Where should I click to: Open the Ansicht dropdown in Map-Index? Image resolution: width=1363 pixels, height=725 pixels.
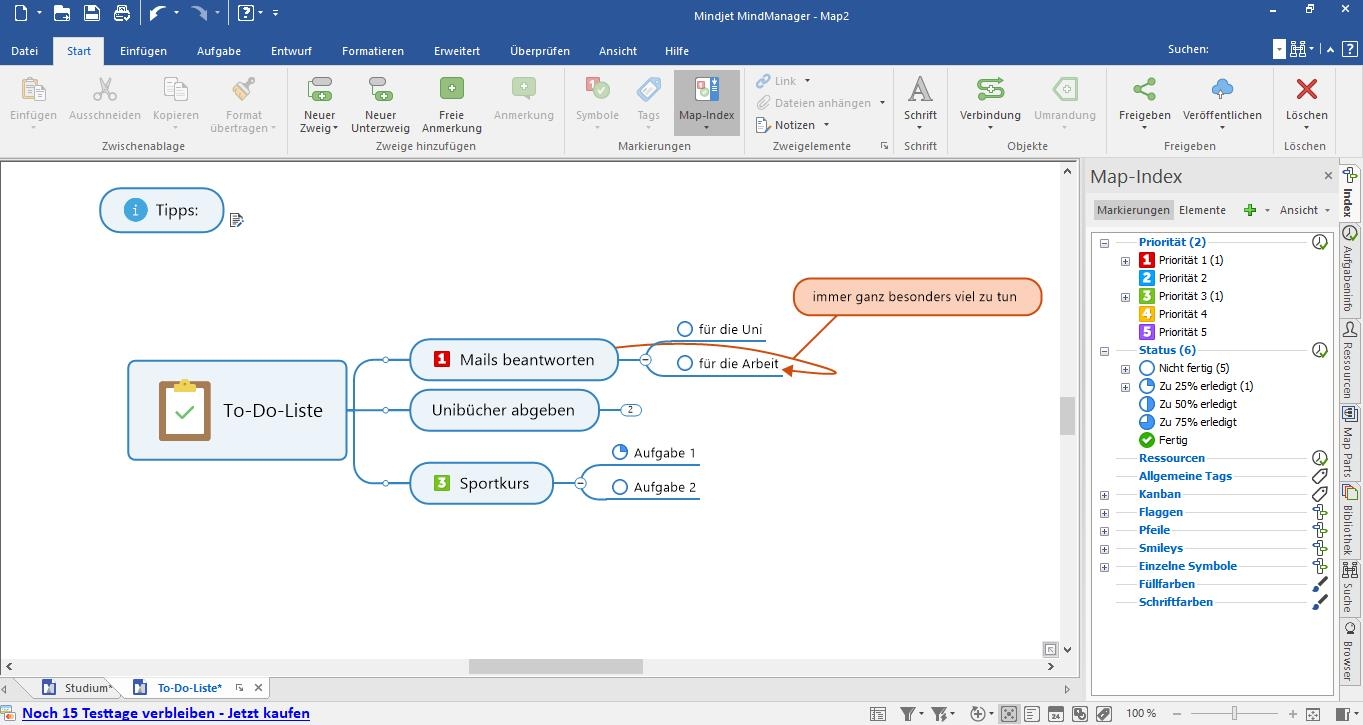[1304, 210]
